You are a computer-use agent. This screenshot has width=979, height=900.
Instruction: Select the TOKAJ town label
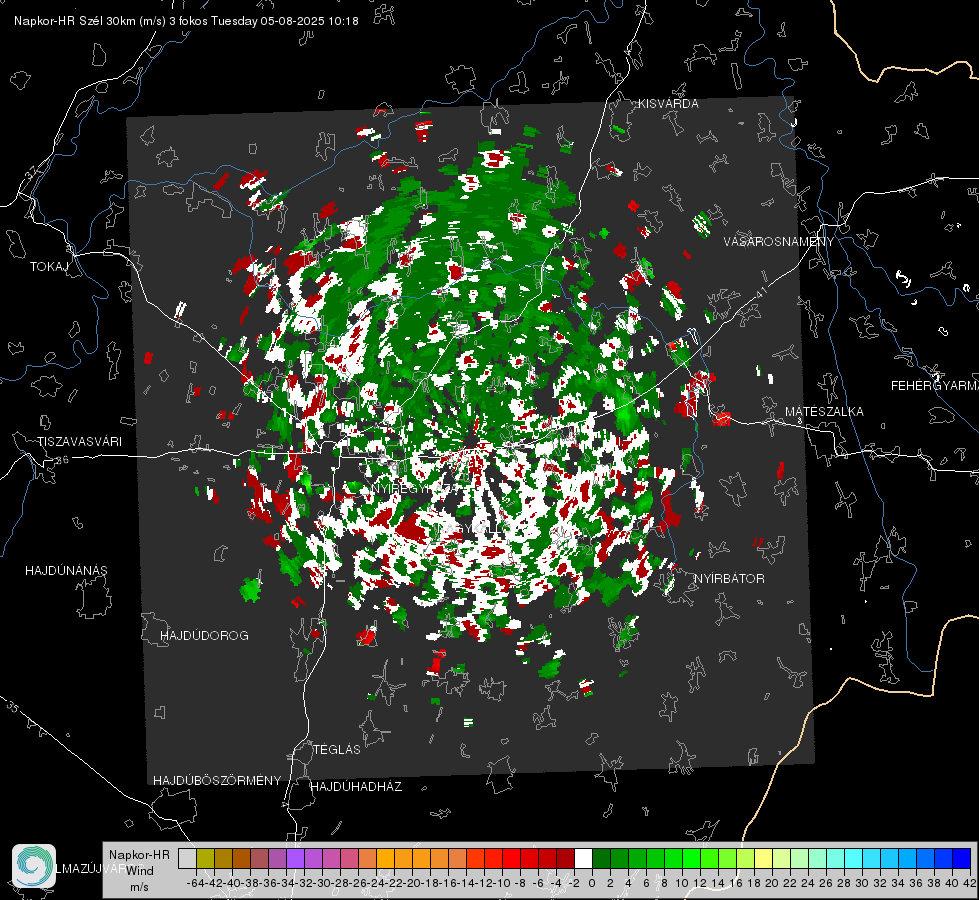[x=49, y=267]
